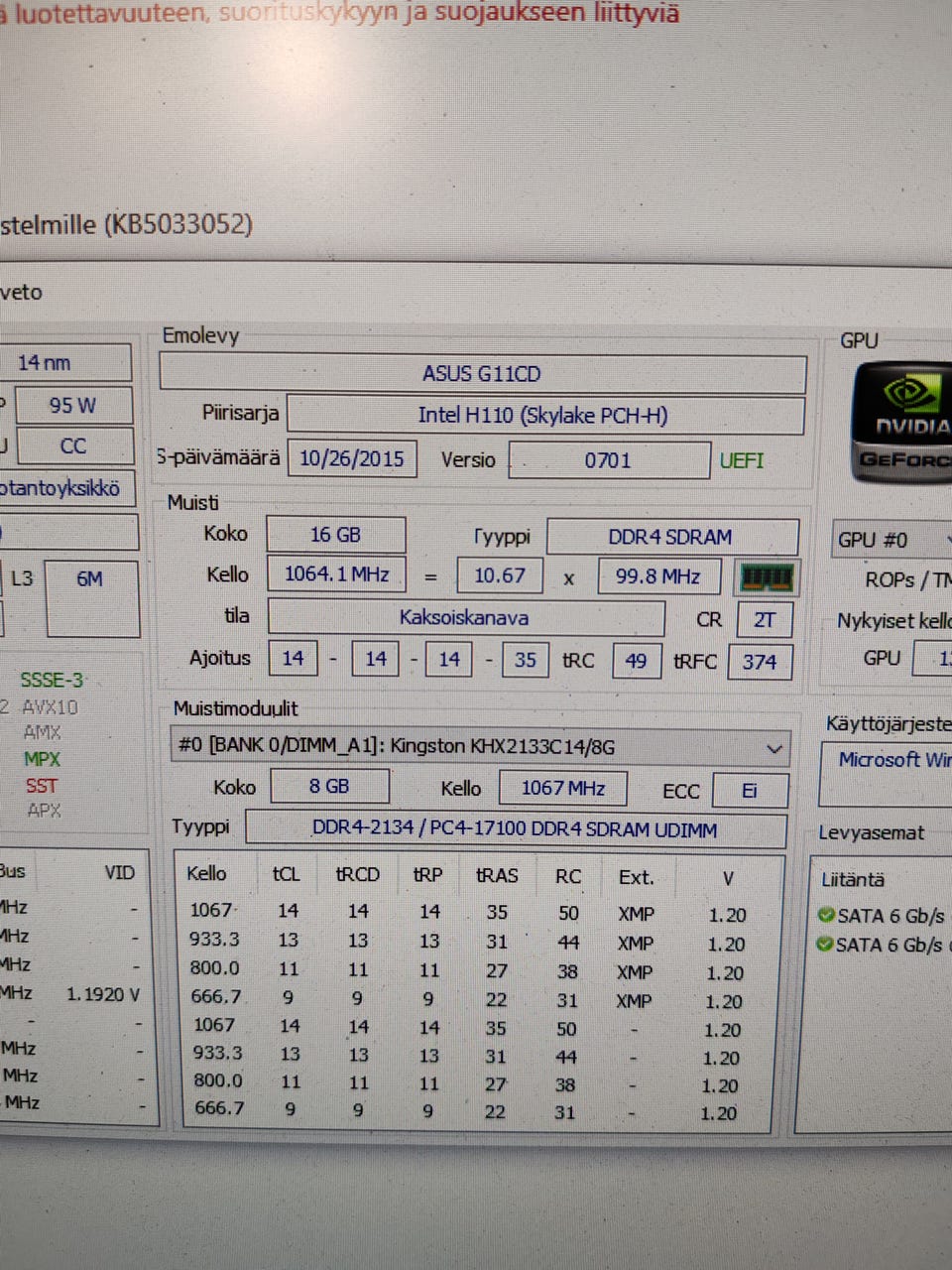The image size is (952, 1270).
Task: Click the UEFI label
Action: pyautogui.click(x=742, y=460)
